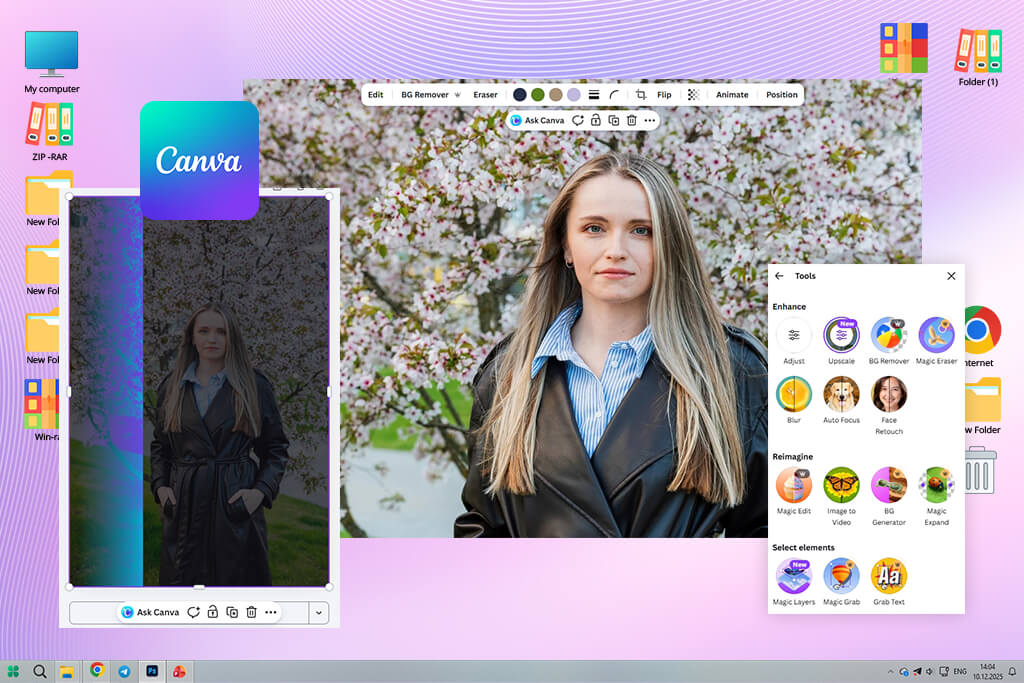Click trash icon in lower floating bar
The image size is (1024, 683).
[251, 612]
